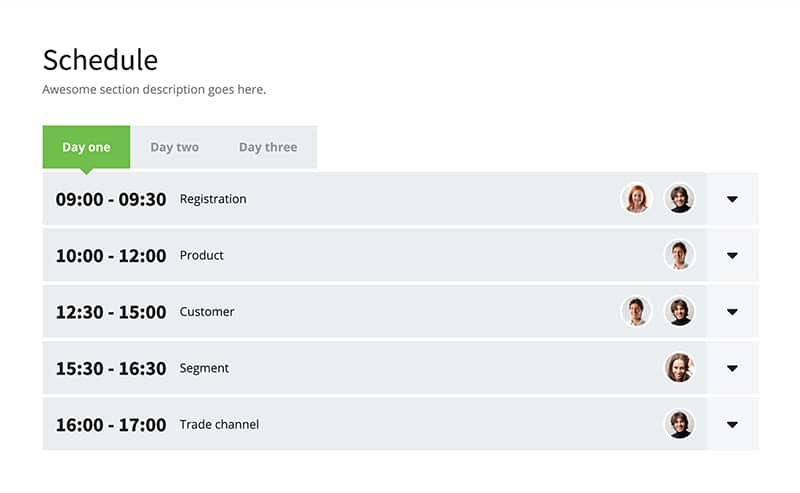Click the second speaker avatar in Customer row

coord(680,311)
